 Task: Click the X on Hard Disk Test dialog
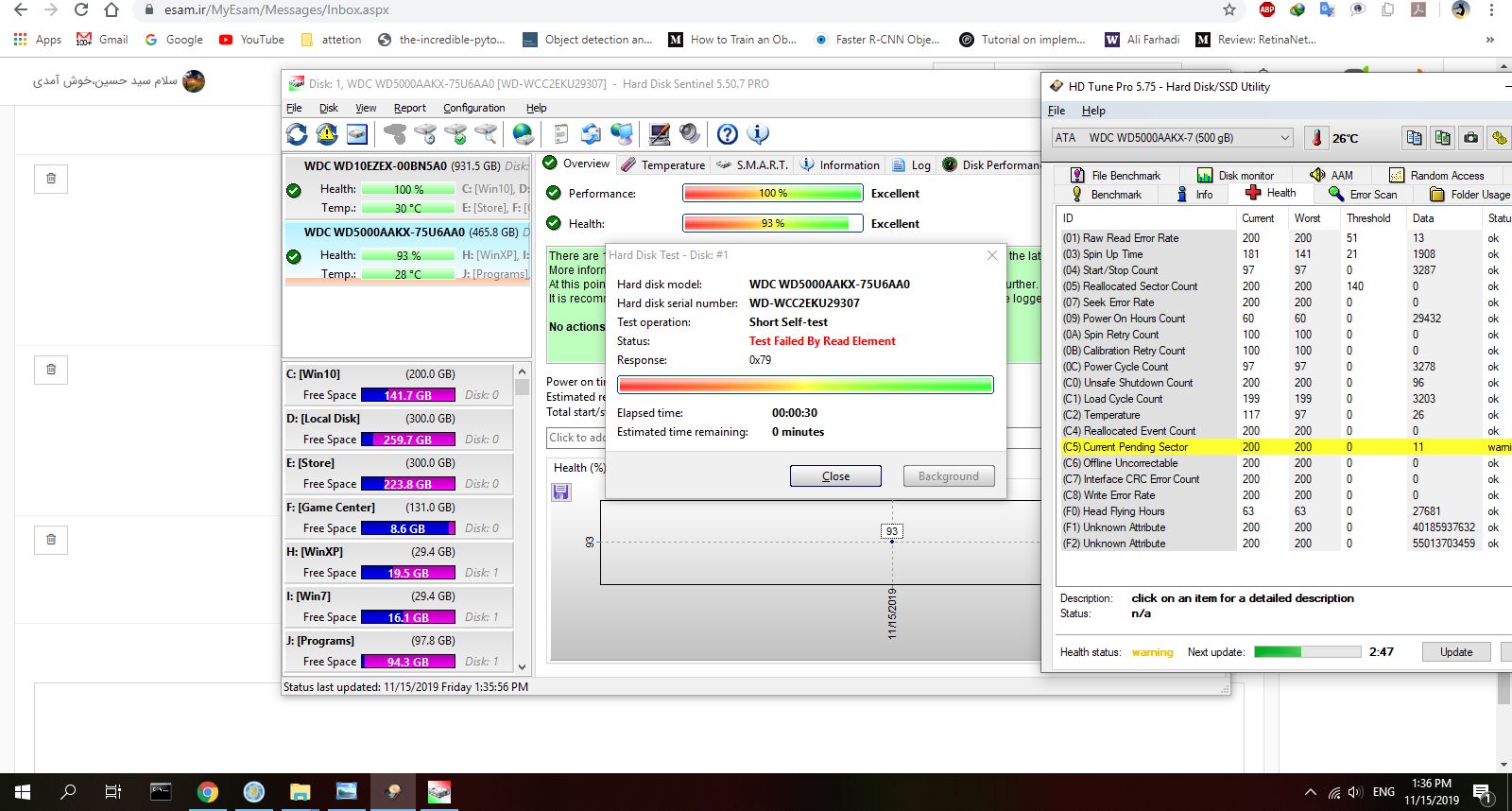click(991, 255)
